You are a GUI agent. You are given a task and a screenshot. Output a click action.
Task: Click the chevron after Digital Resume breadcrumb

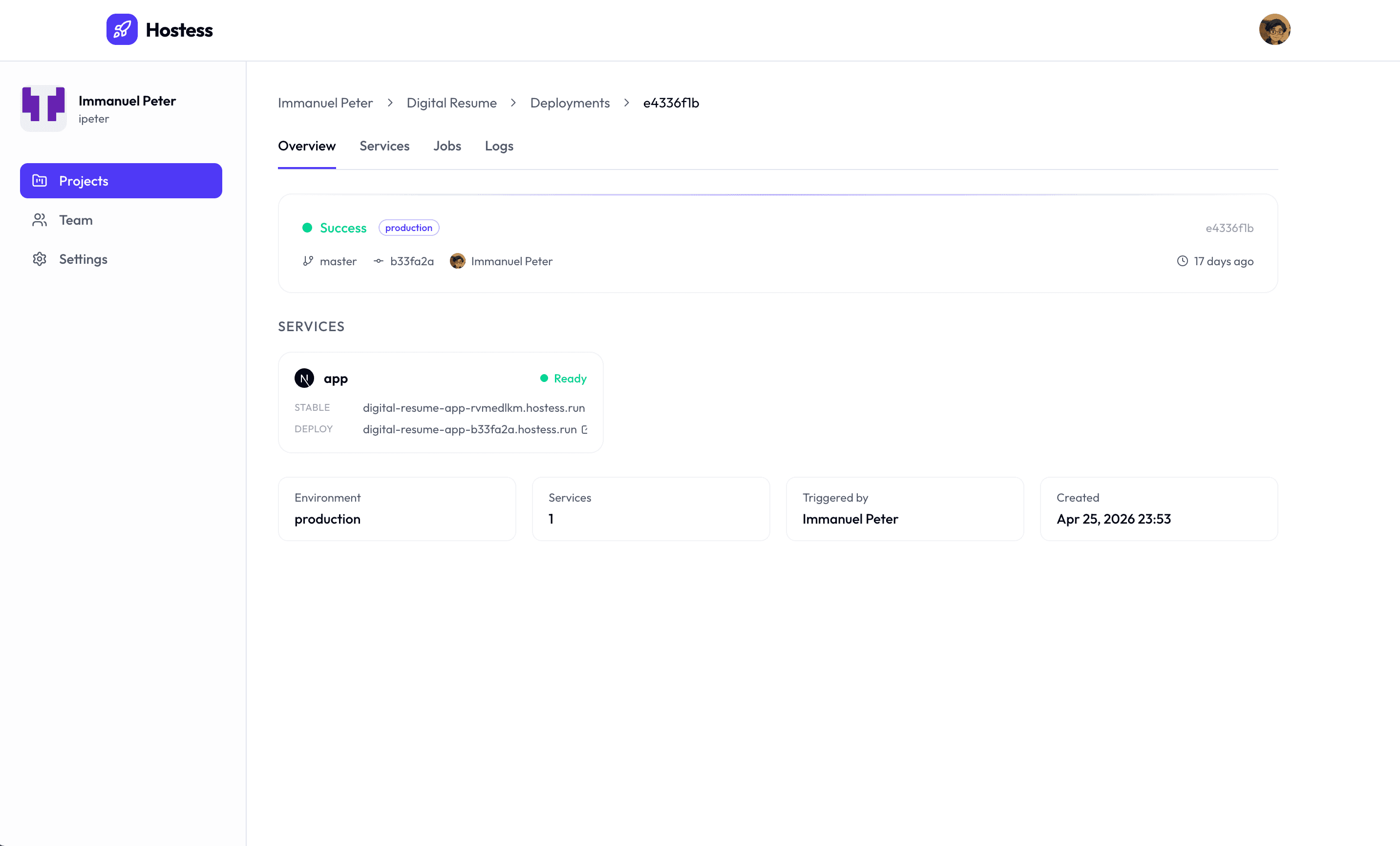(513, 103)
